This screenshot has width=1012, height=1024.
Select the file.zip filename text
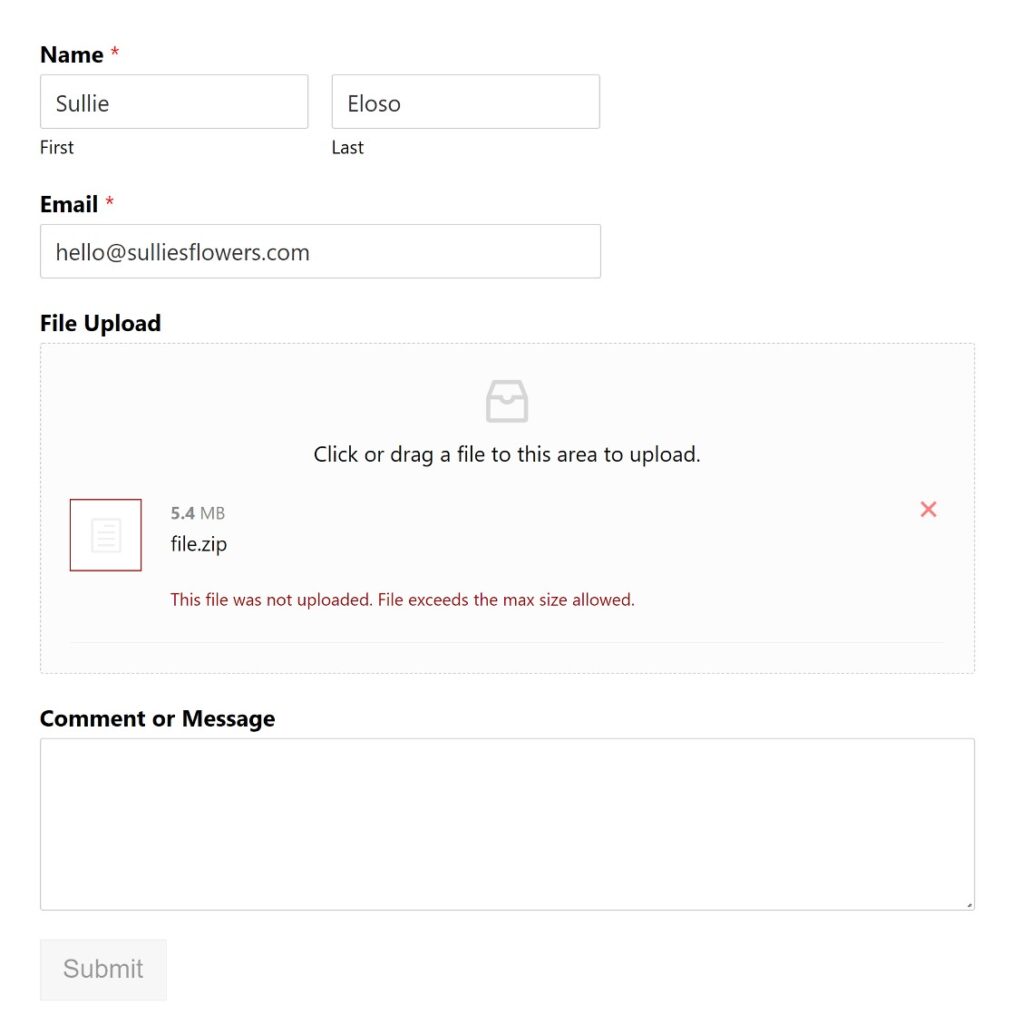(x=199, y=545)
